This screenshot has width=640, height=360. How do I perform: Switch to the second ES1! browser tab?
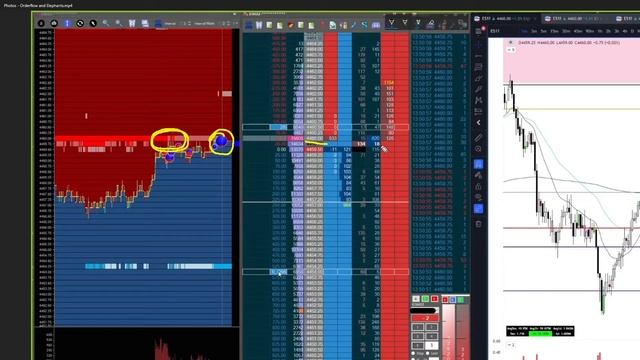(577, 18)
